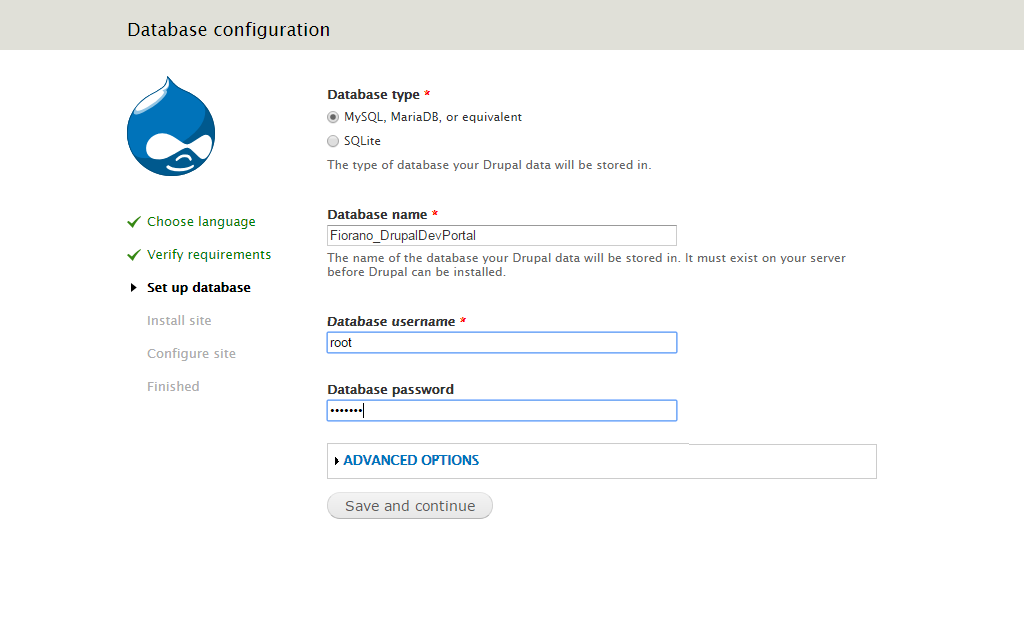Expand the Advanced Options section
This screenshot has height=638, width=1024.
[x=411, y=460]
